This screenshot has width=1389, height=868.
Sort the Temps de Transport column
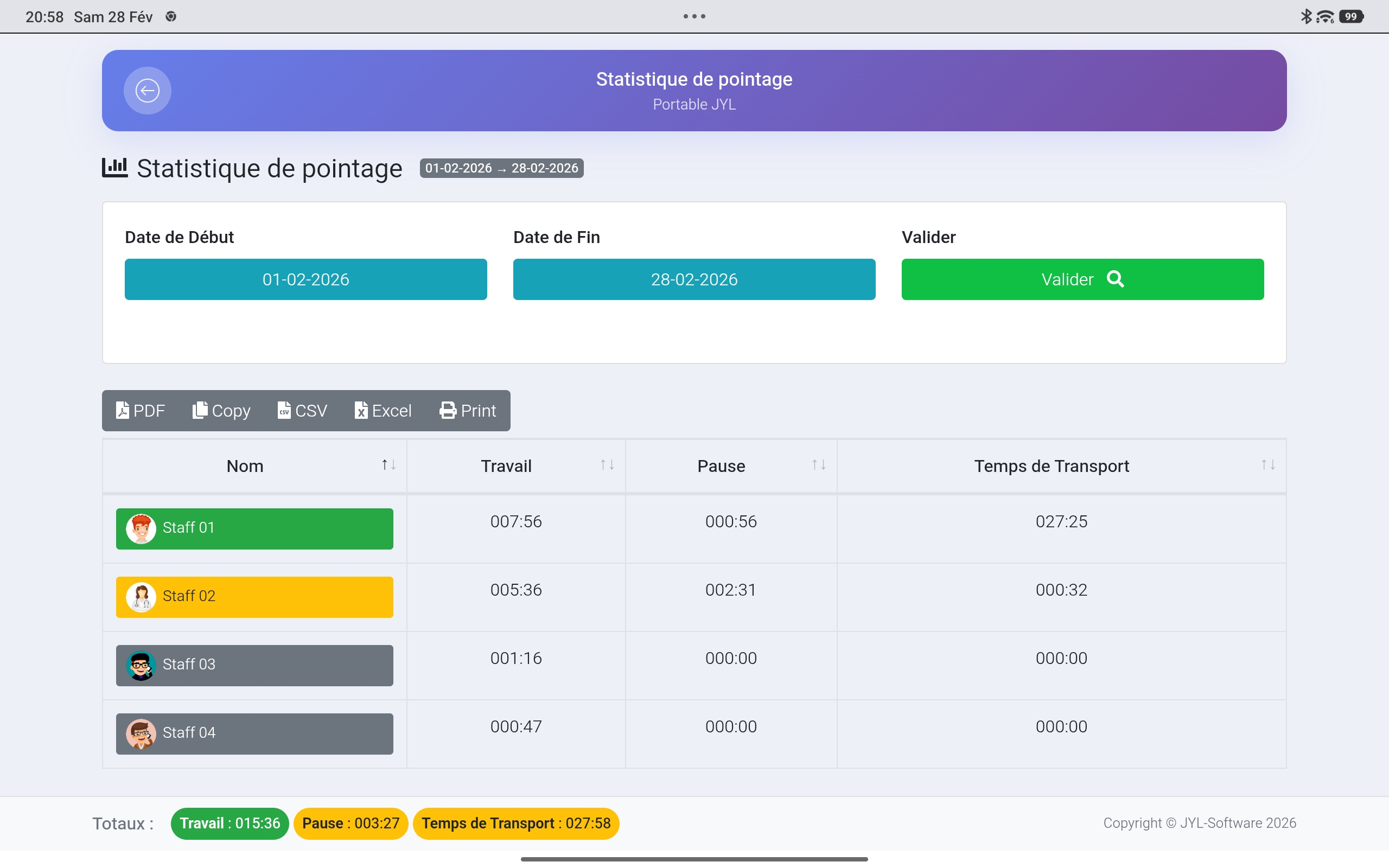[x=1269, y=465]
